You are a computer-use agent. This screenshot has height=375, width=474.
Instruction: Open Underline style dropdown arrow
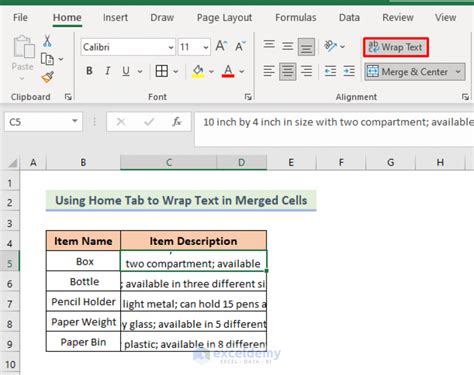pyautogui.click(x=140, y=71)
